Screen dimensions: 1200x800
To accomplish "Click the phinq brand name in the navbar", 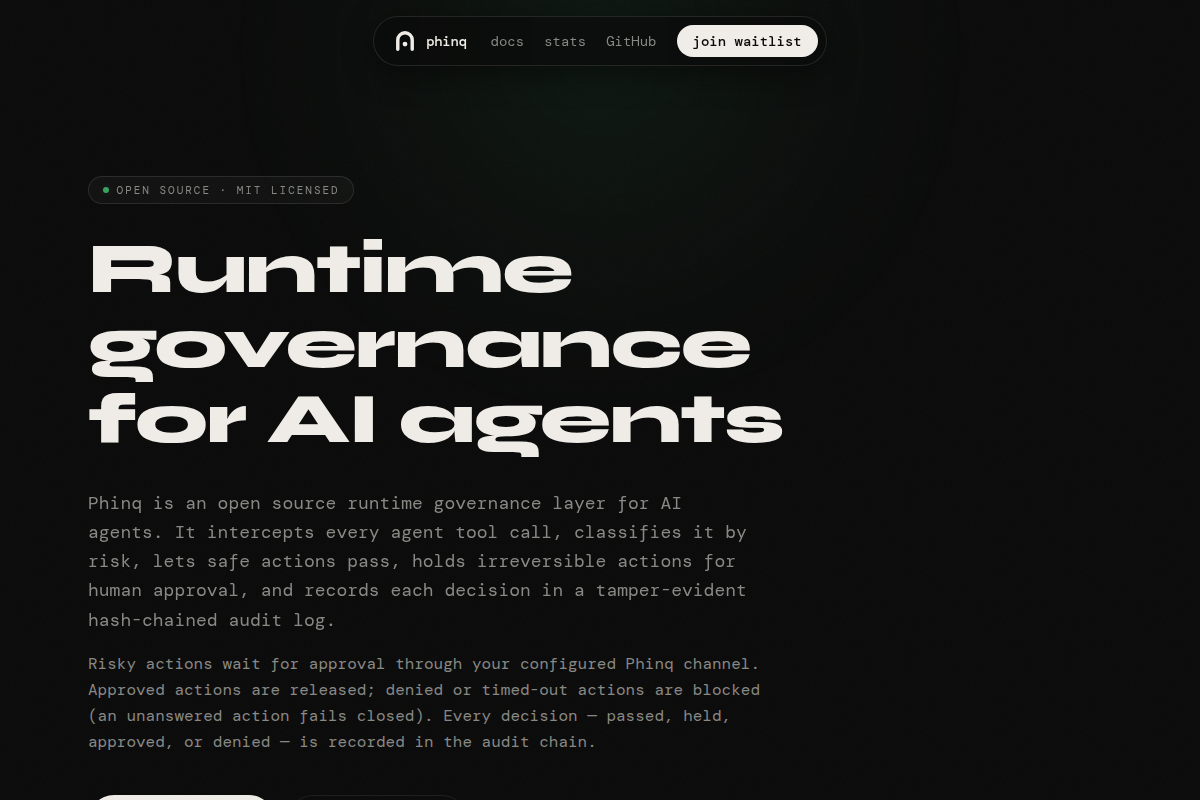I will click(446, 42).
